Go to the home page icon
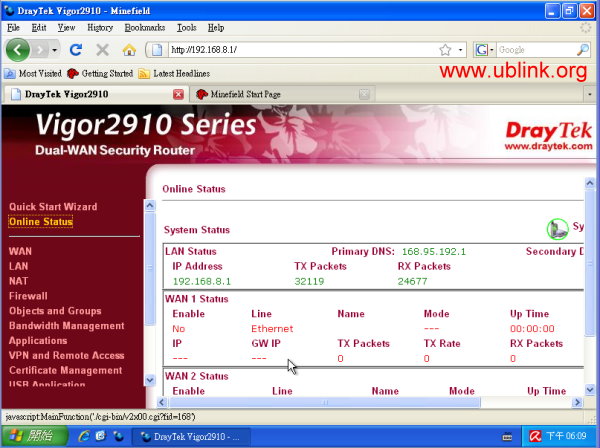The width and height of the screenshot is (600, 448). (x=129, y=50)
